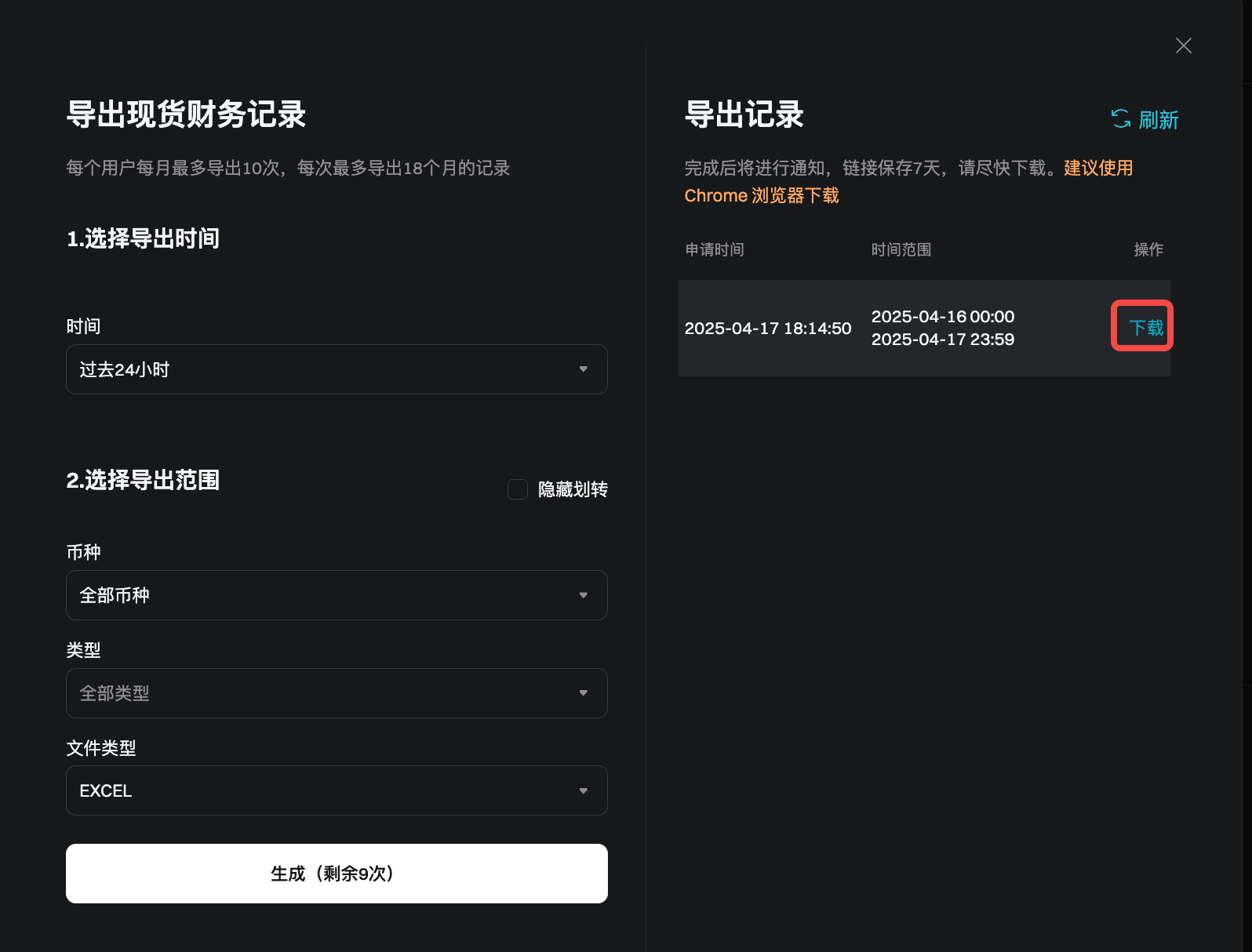The image size is (1252, 952).
Task: Select the 2025-04-17 18:14:50 export record row
Action: (767, 329)
